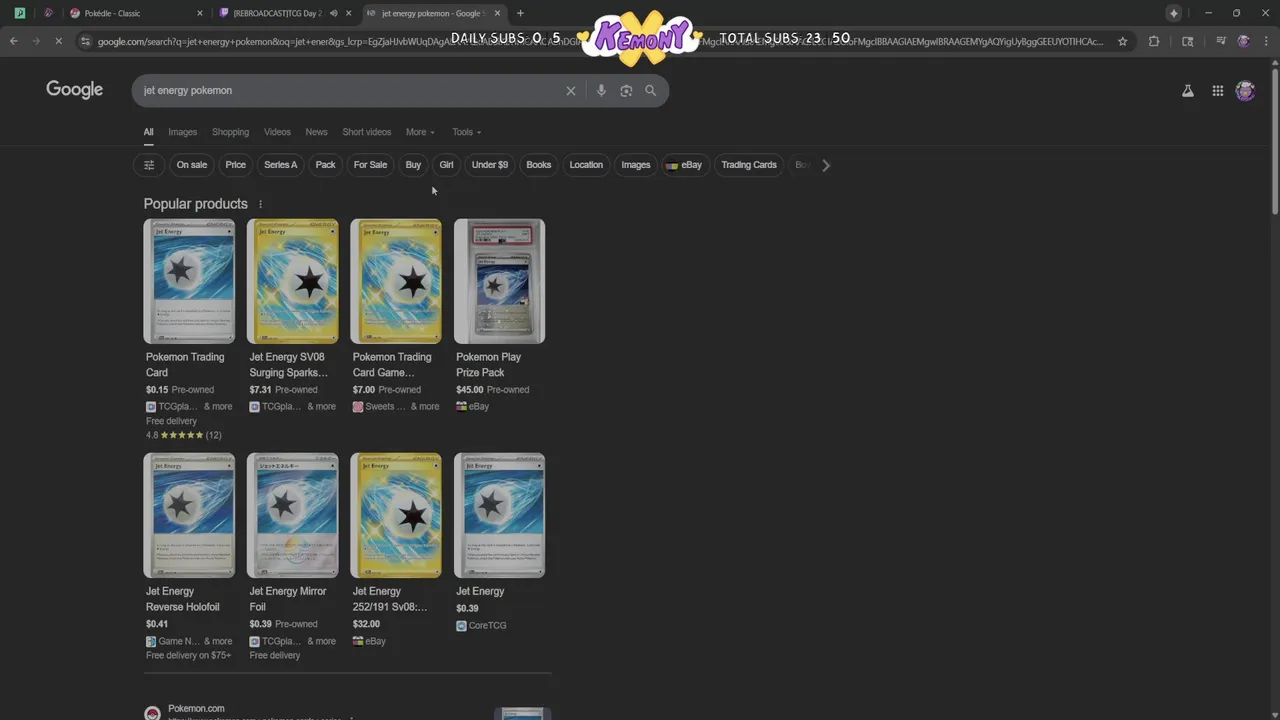The height and width of the screenshot is (720, 1280).
Task: Open Jet Energy $0.39 CoreTCG thumbnail
Action: (499, 515)
